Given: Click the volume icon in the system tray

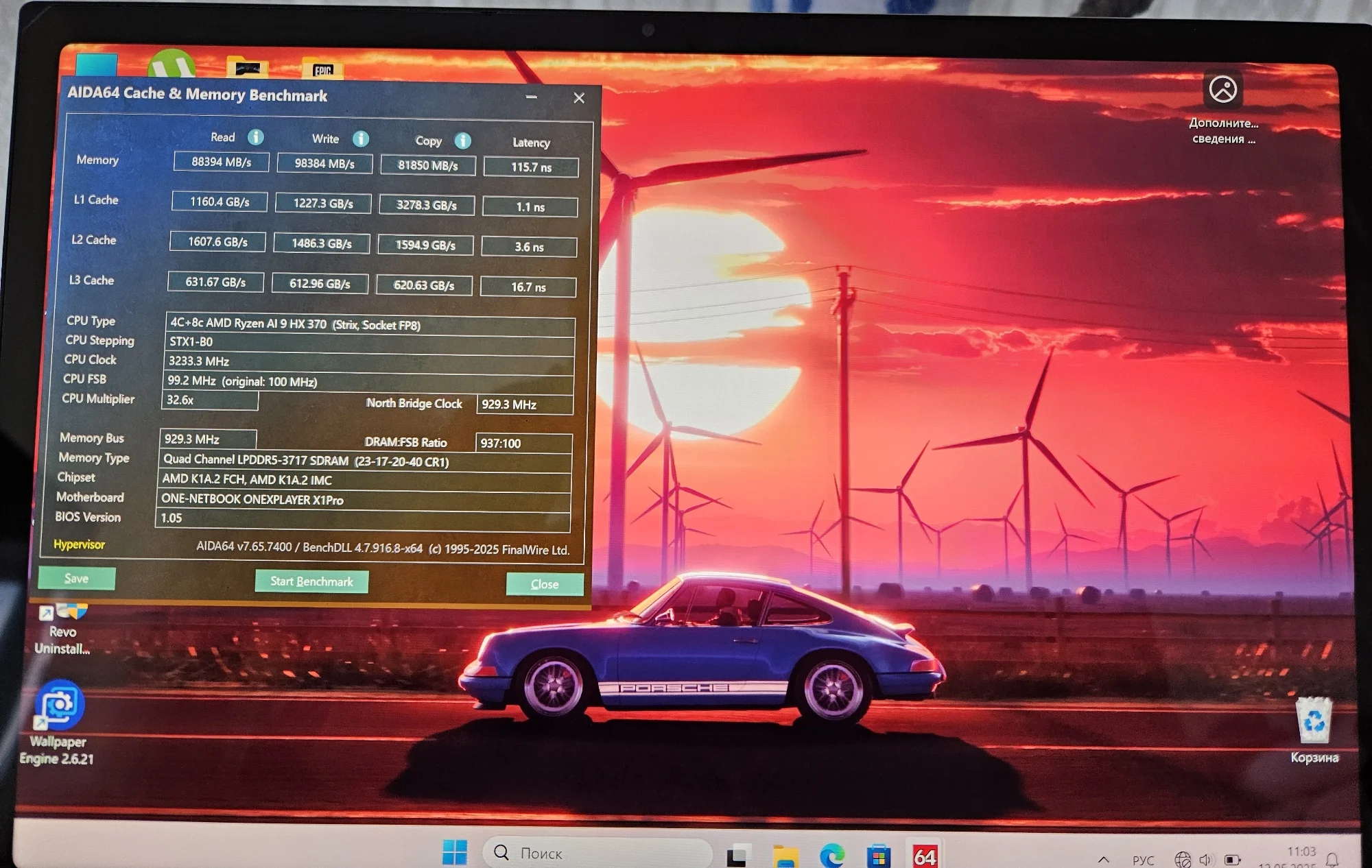Looking at the screenshot, I should pos(1206,859).
